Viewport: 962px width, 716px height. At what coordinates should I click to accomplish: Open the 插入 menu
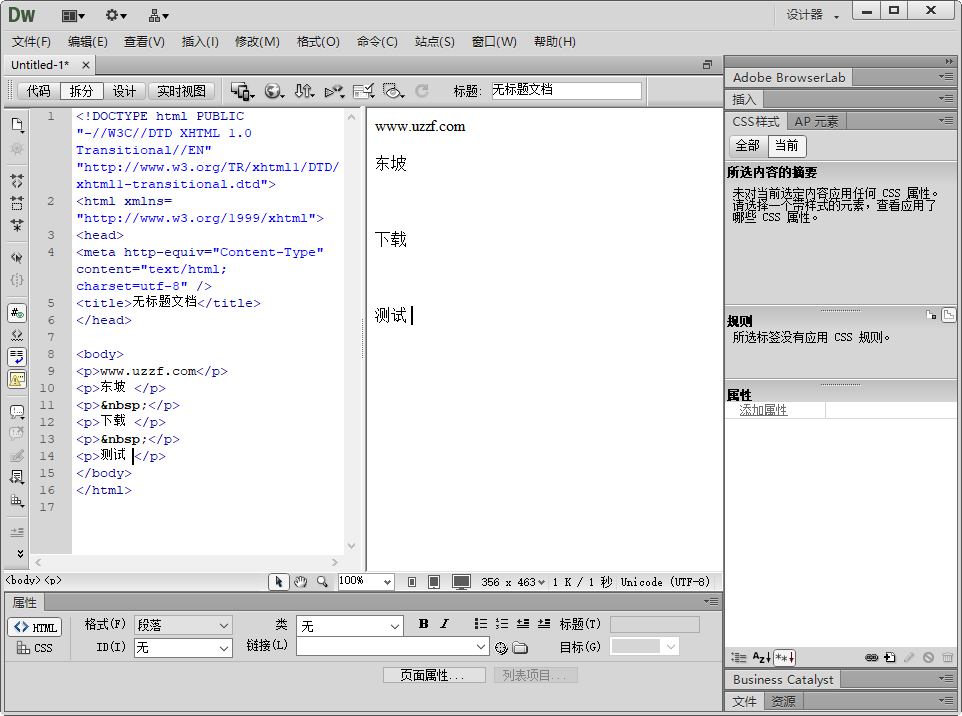tap(200, 42)
